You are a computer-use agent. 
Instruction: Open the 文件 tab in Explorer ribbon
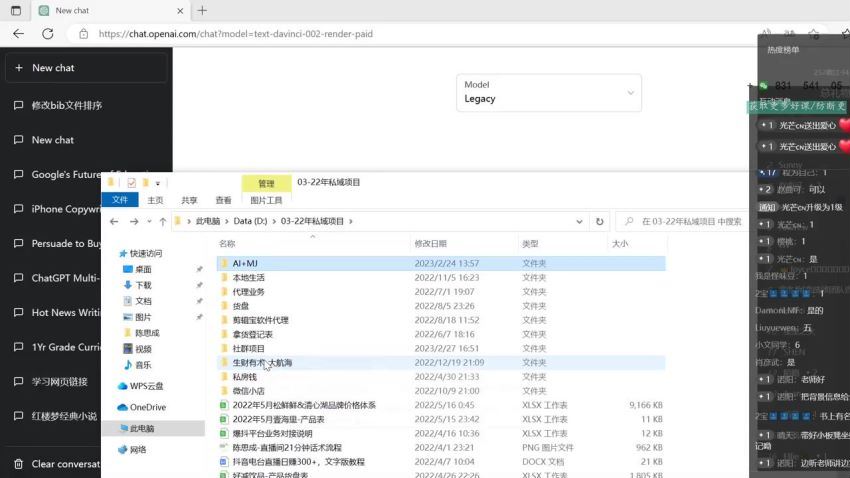coord(120,200)
